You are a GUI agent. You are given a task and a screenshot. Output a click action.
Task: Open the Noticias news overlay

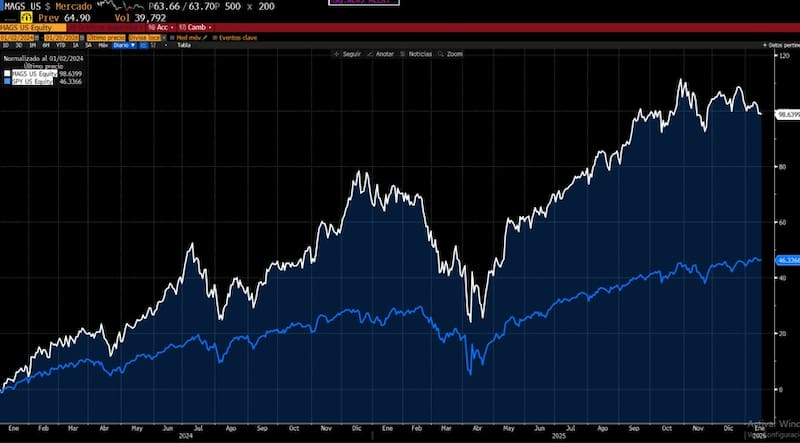(x=416, y=53)
